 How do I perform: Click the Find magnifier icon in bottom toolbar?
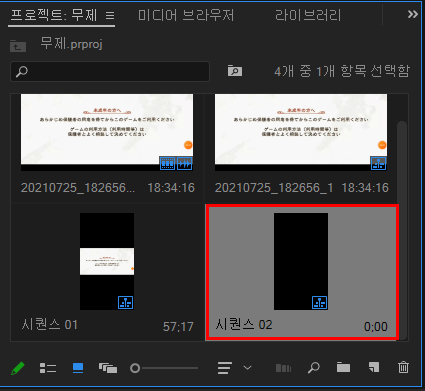pos(314,368)
